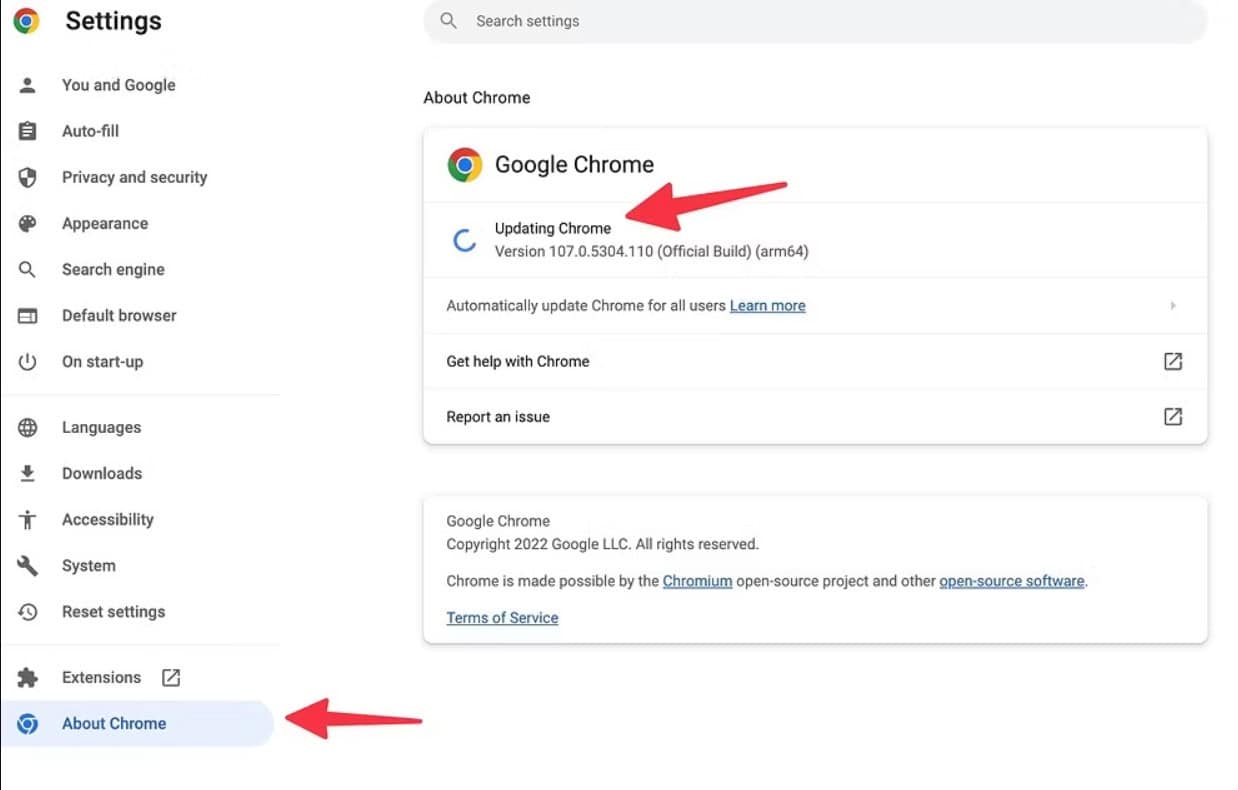1238x790 pixels.
Task: Click the Search engine magnifier icon
Action: point(28,269)
